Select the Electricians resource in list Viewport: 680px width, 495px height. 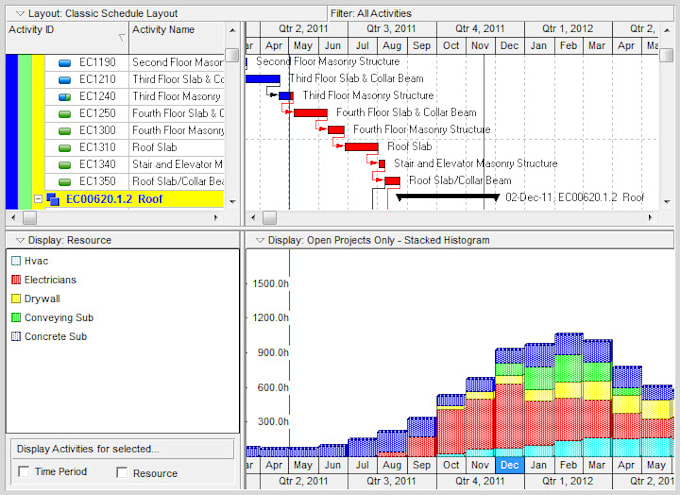point(50,280)
